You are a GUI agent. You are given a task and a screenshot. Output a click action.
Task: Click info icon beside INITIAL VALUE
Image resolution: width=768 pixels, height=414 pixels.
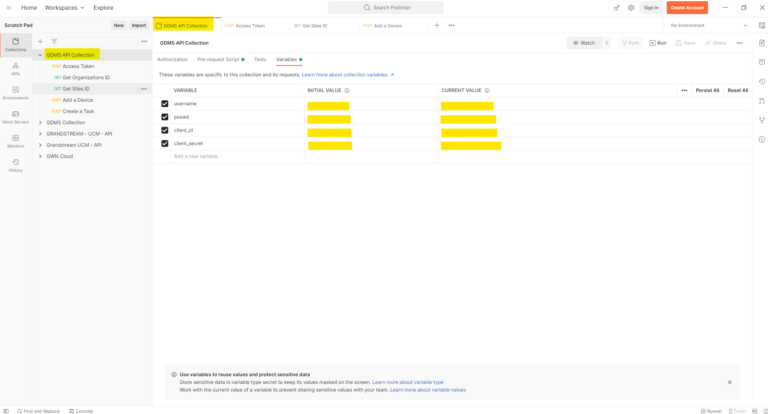point(347,90)
